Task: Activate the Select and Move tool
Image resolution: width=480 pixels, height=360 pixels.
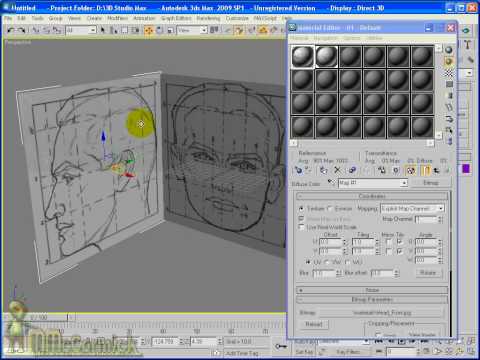Action: 148,30
